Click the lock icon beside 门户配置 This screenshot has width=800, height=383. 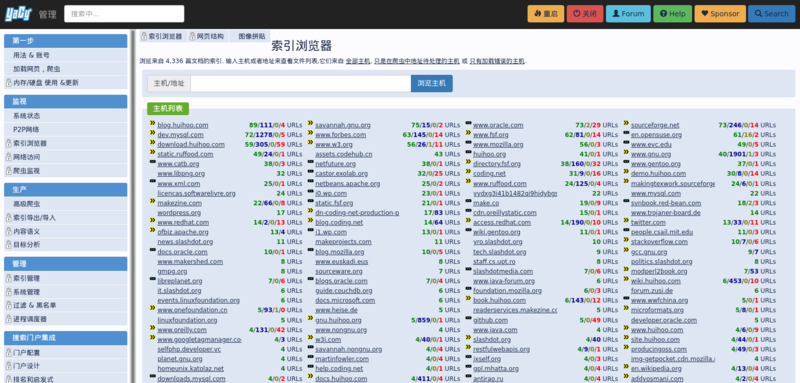tap(8, 353)
